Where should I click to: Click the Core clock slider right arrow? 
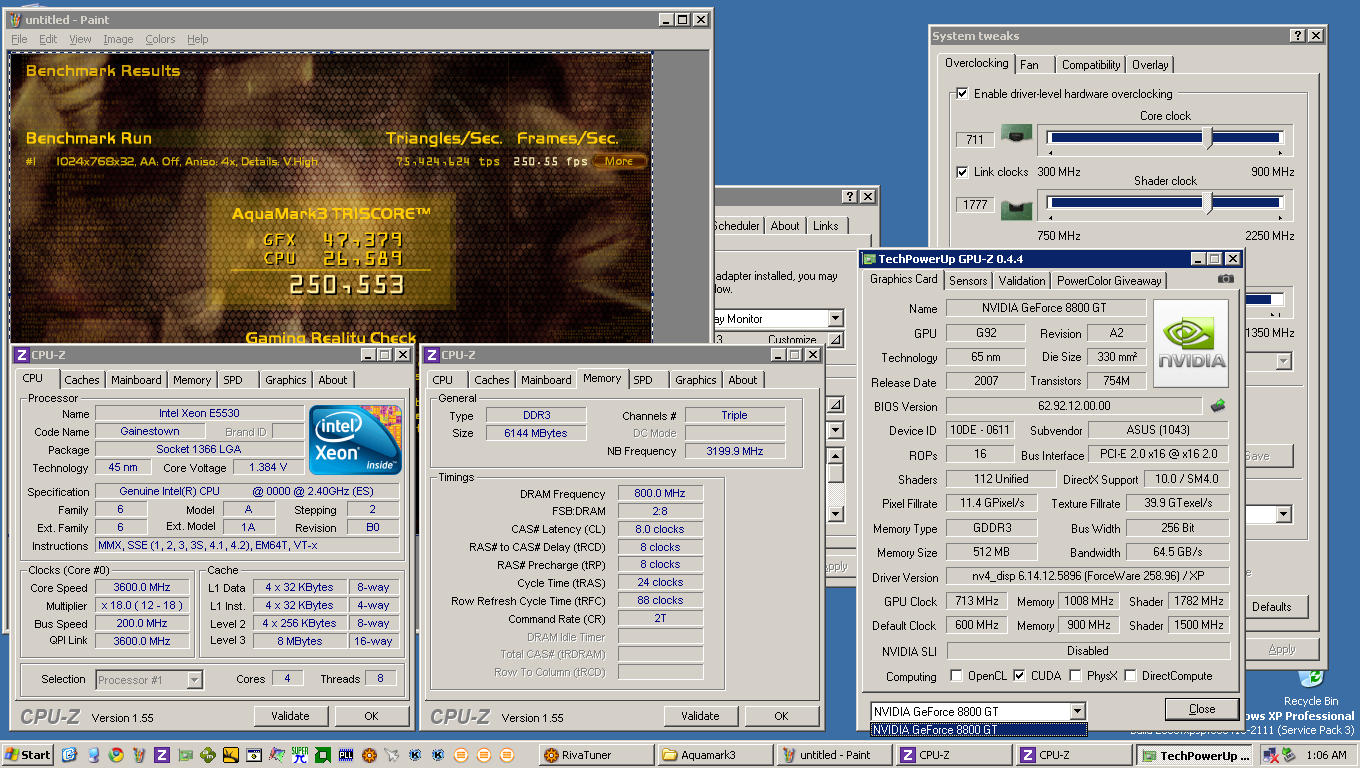coord(1281,153)
